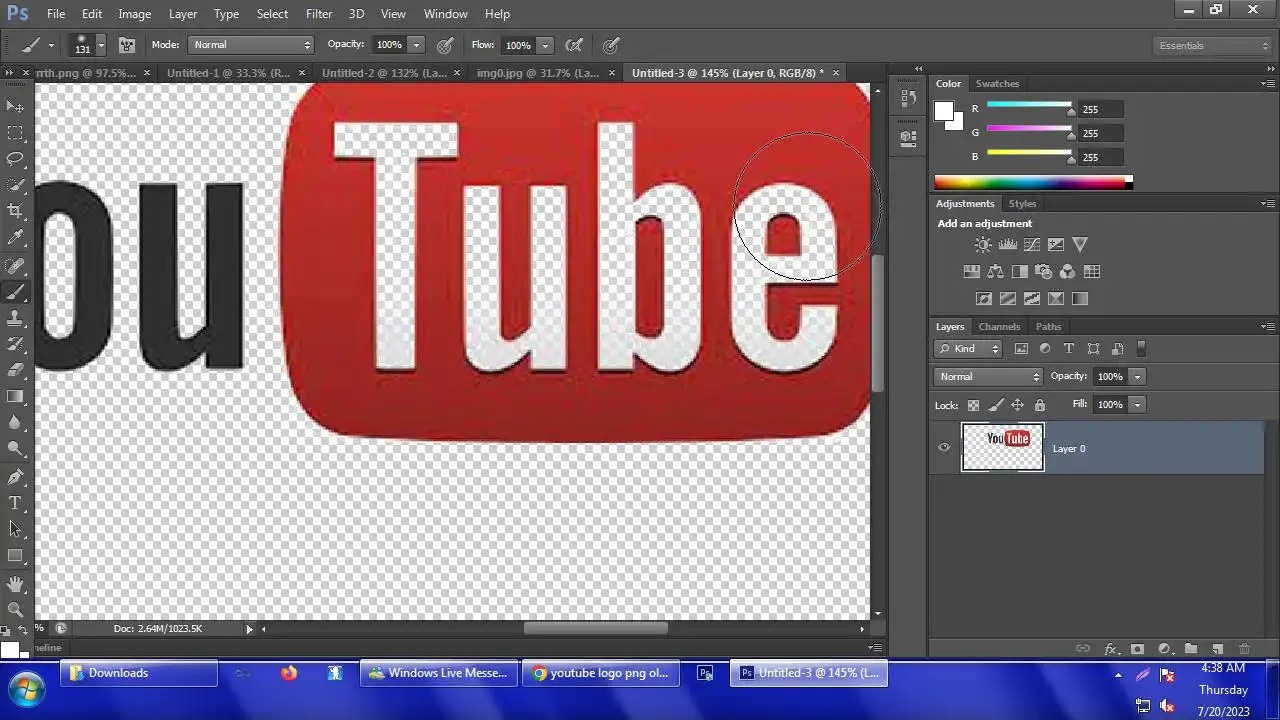Click foreground color swatch in Color panel
This screenshot has width=1280, height=720.
point(944,111)
